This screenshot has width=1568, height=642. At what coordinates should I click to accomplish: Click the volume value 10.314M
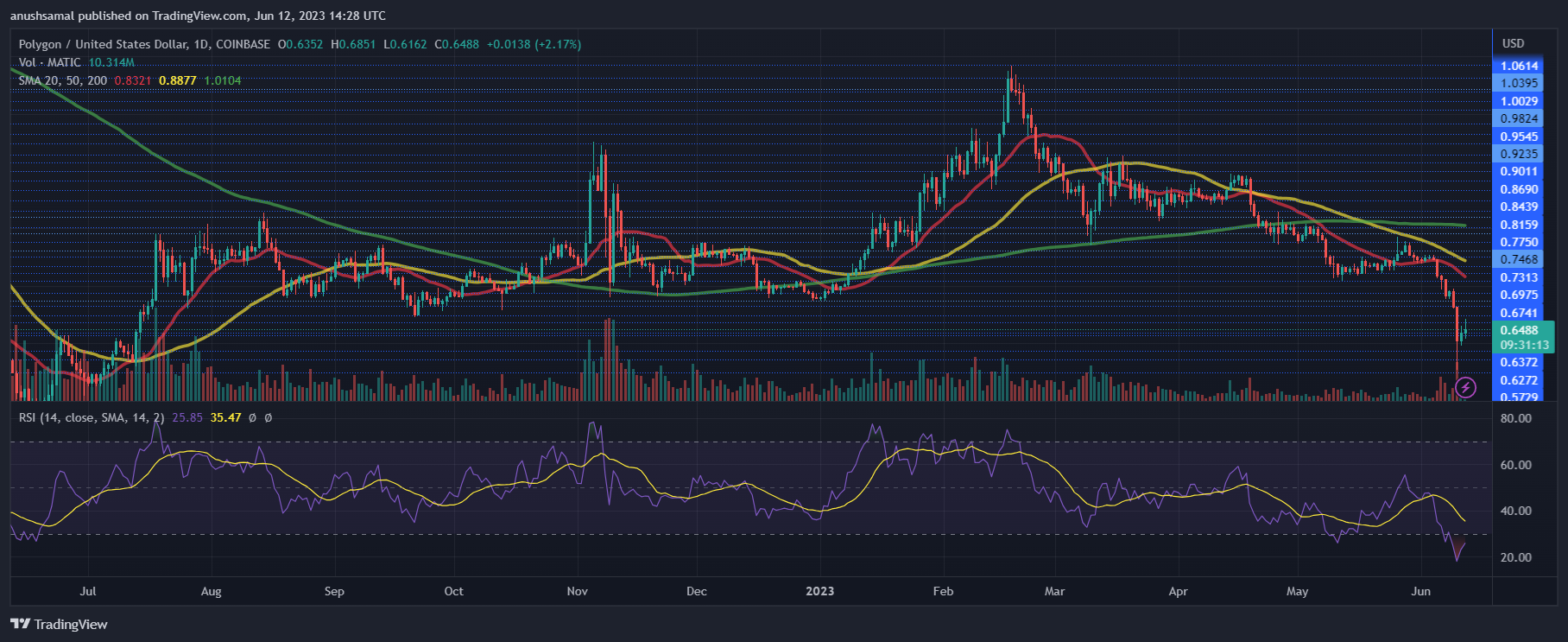tap(111, 62)
